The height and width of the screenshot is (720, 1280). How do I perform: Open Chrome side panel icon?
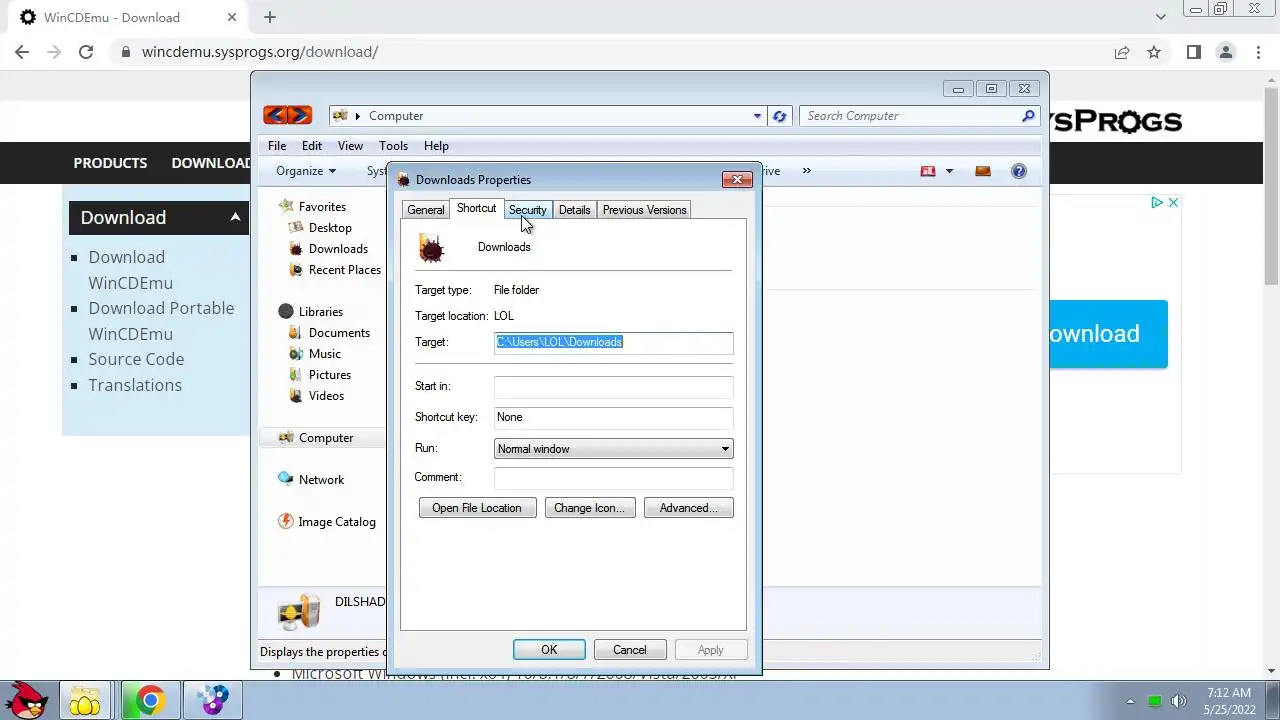point(1194,52)
